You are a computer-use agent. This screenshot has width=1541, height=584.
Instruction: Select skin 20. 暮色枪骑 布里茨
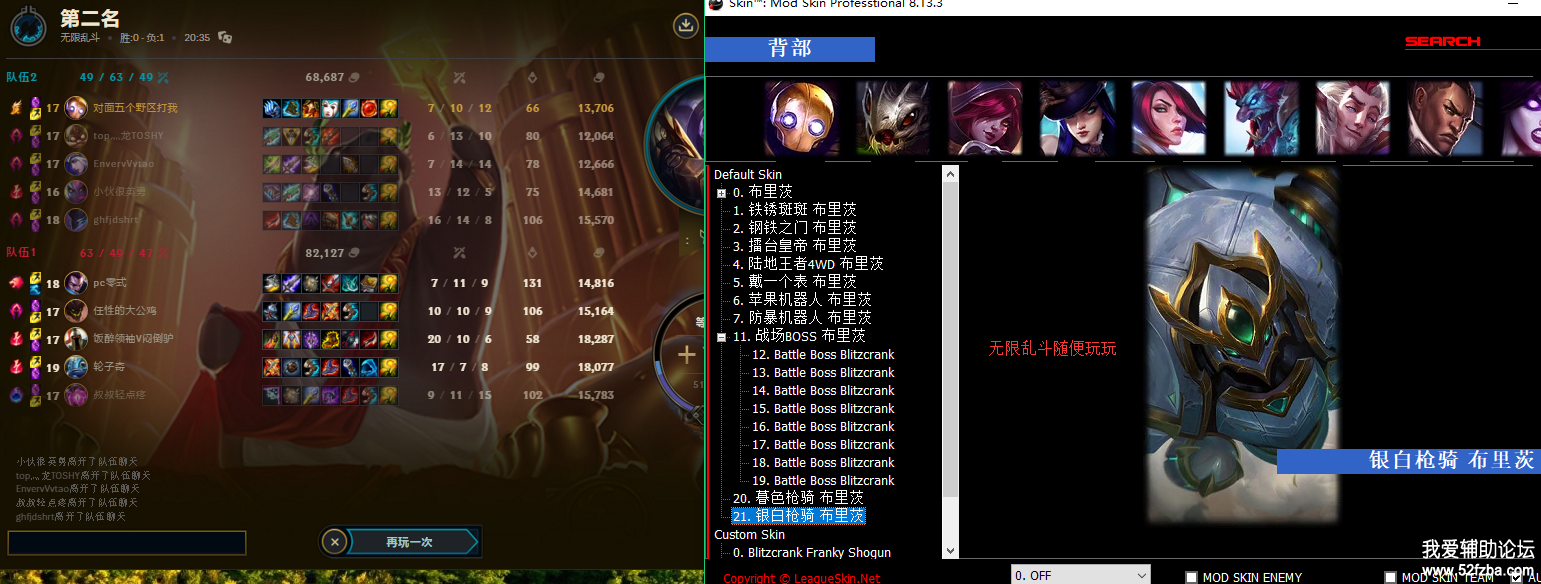click(798, 498)
